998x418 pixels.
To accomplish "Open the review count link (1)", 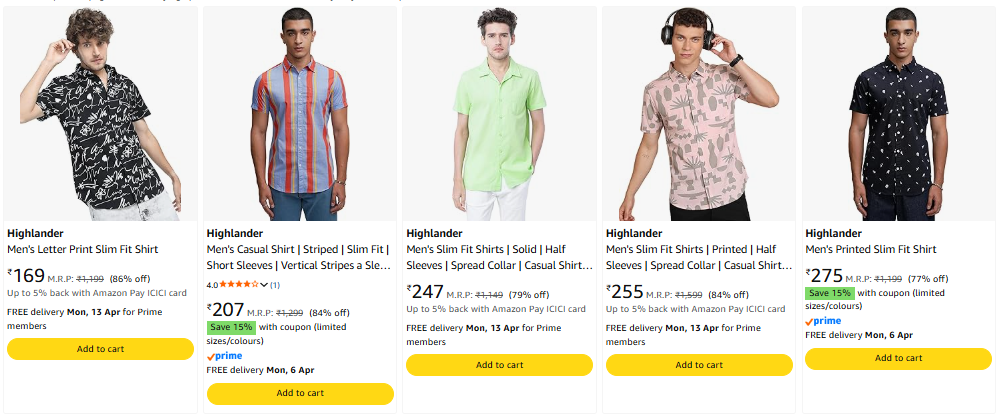I will click(x=275, y=285).
